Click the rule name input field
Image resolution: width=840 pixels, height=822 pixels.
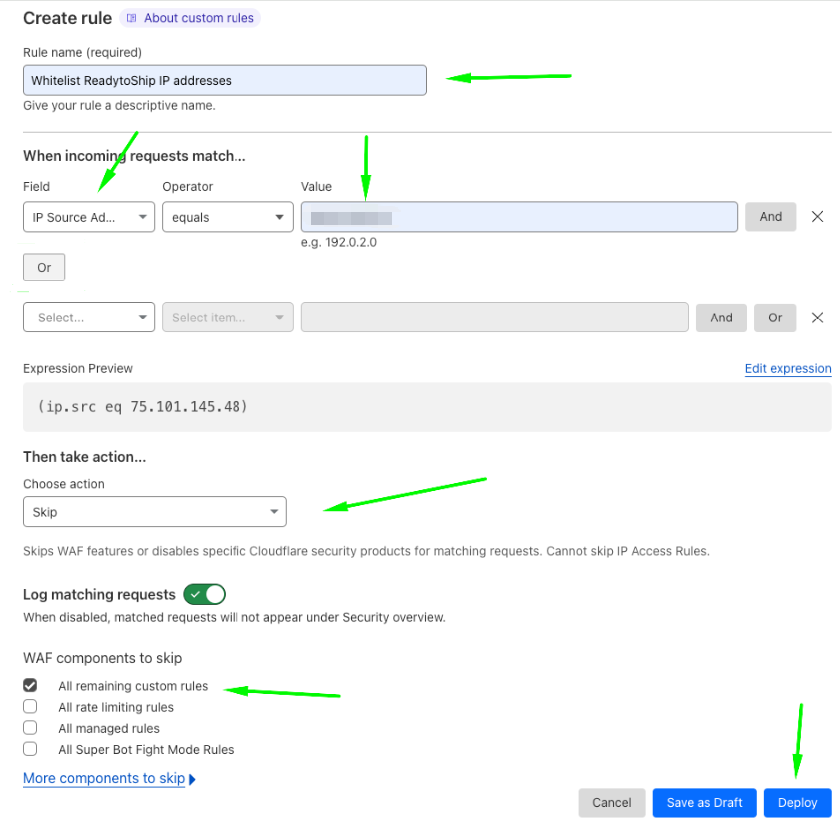click(x=225, y=80)
